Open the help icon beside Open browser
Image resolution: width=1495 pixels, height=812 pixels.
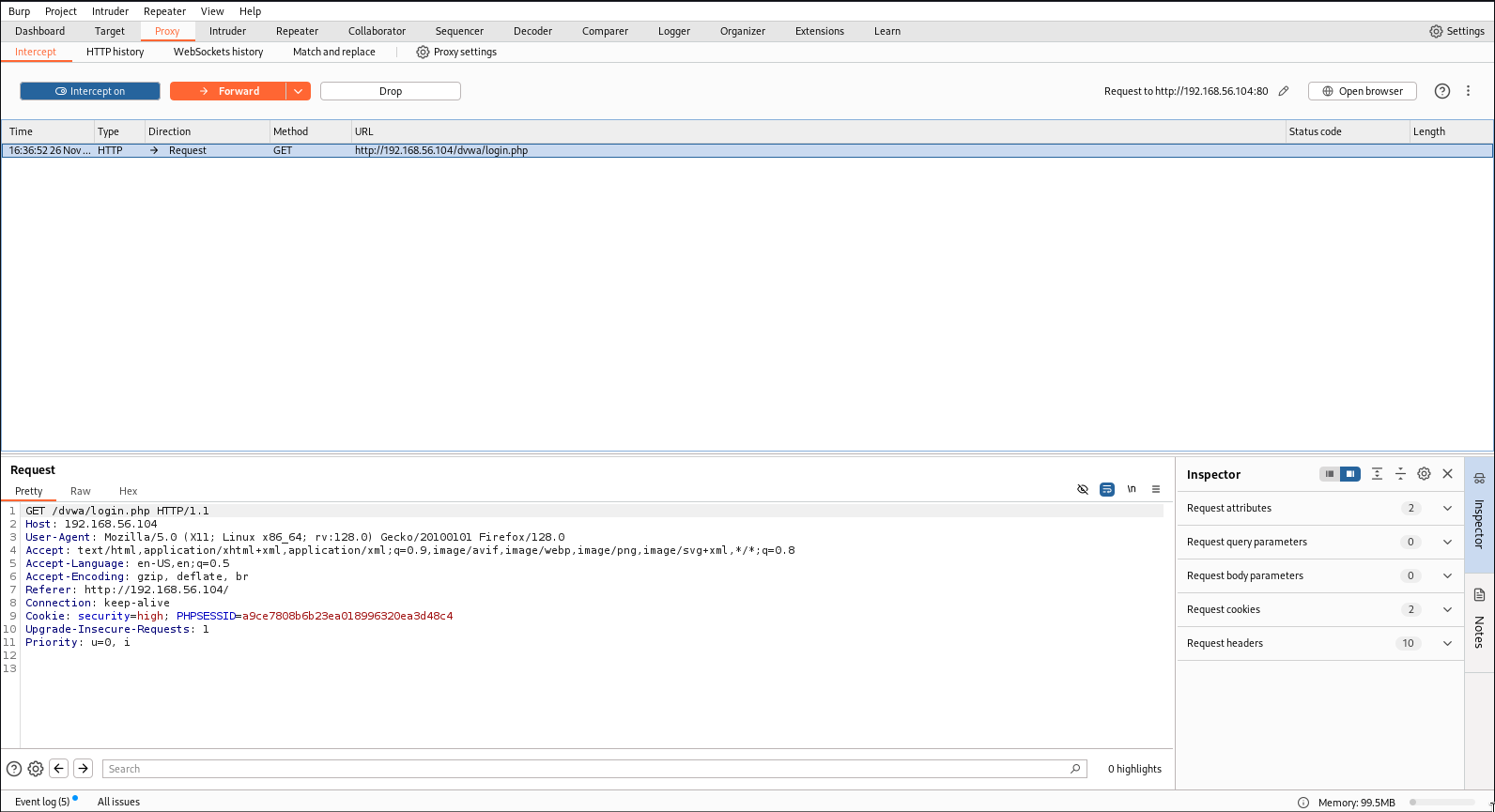1442,91
